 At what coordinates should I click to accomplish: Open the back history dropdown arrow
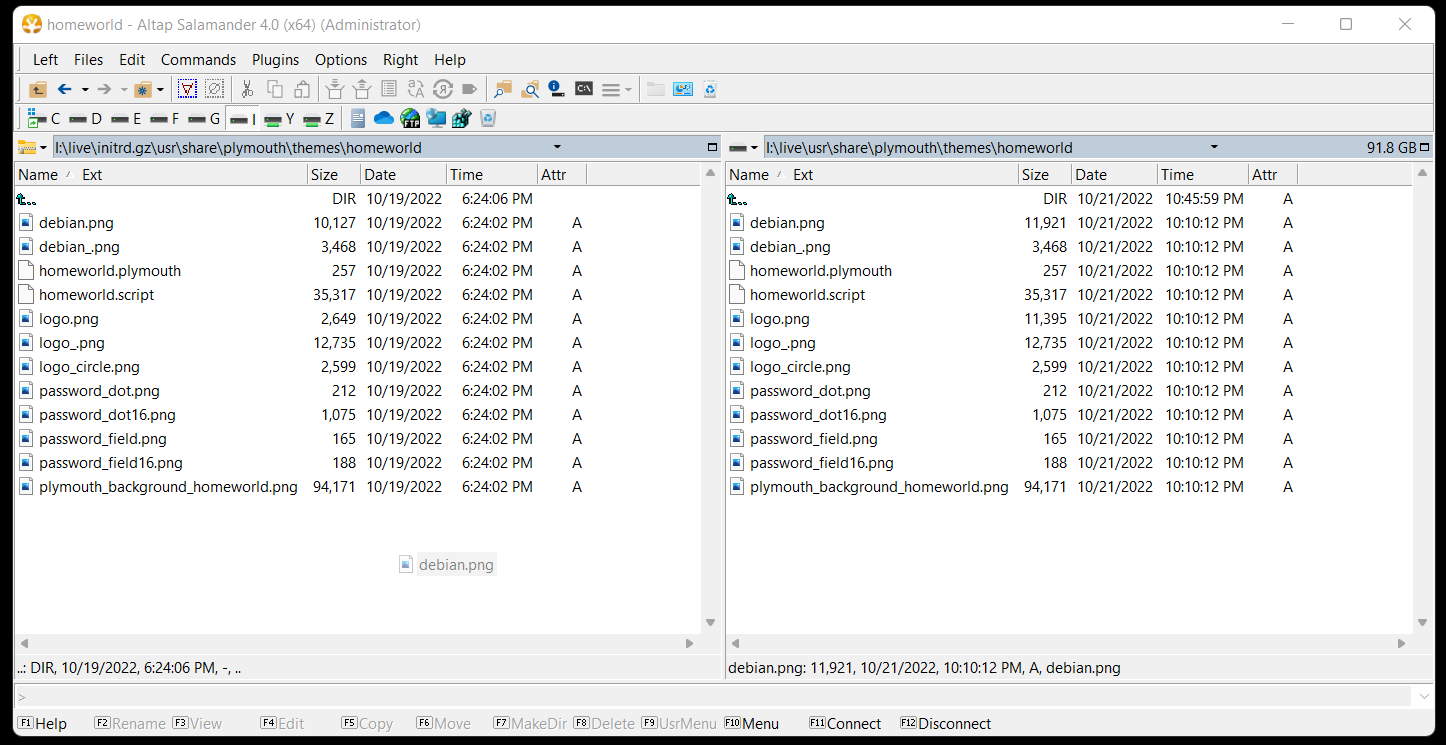pyautogui.click(x=85, y=89)
